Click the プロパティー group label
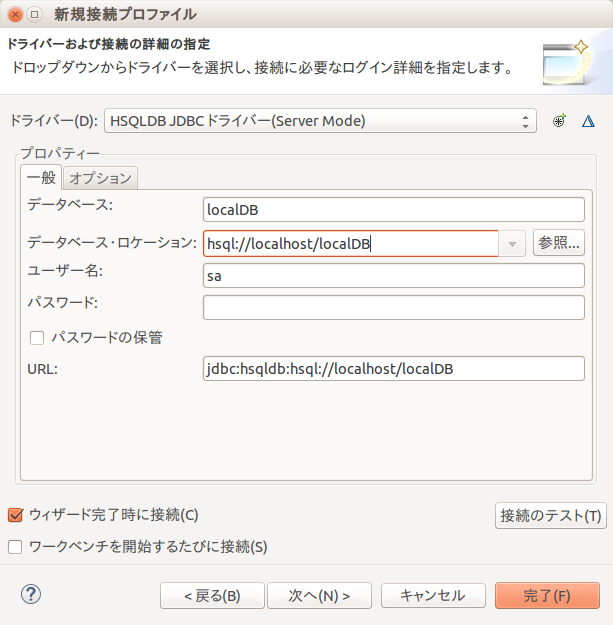The height and width of the screenshot is (625, 613). point(60,153)
